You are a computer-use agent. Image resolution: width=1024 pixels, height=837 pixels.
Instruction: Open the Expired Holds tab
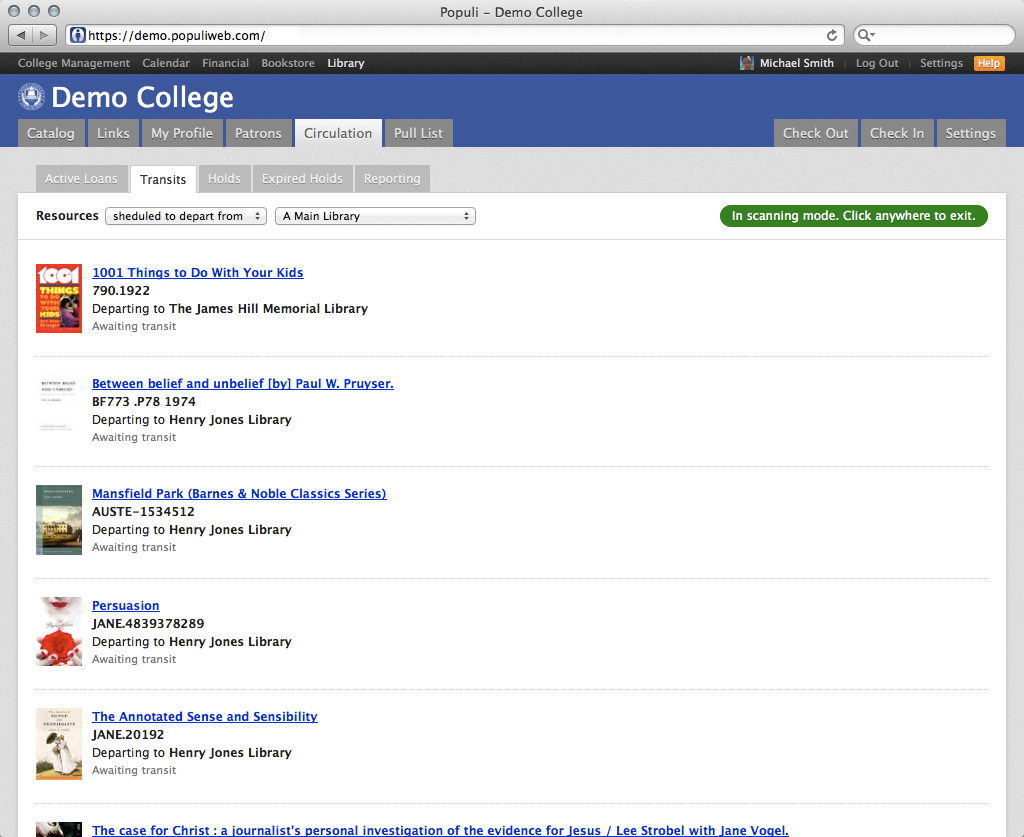pyautogui.click(x=302, y=178)
